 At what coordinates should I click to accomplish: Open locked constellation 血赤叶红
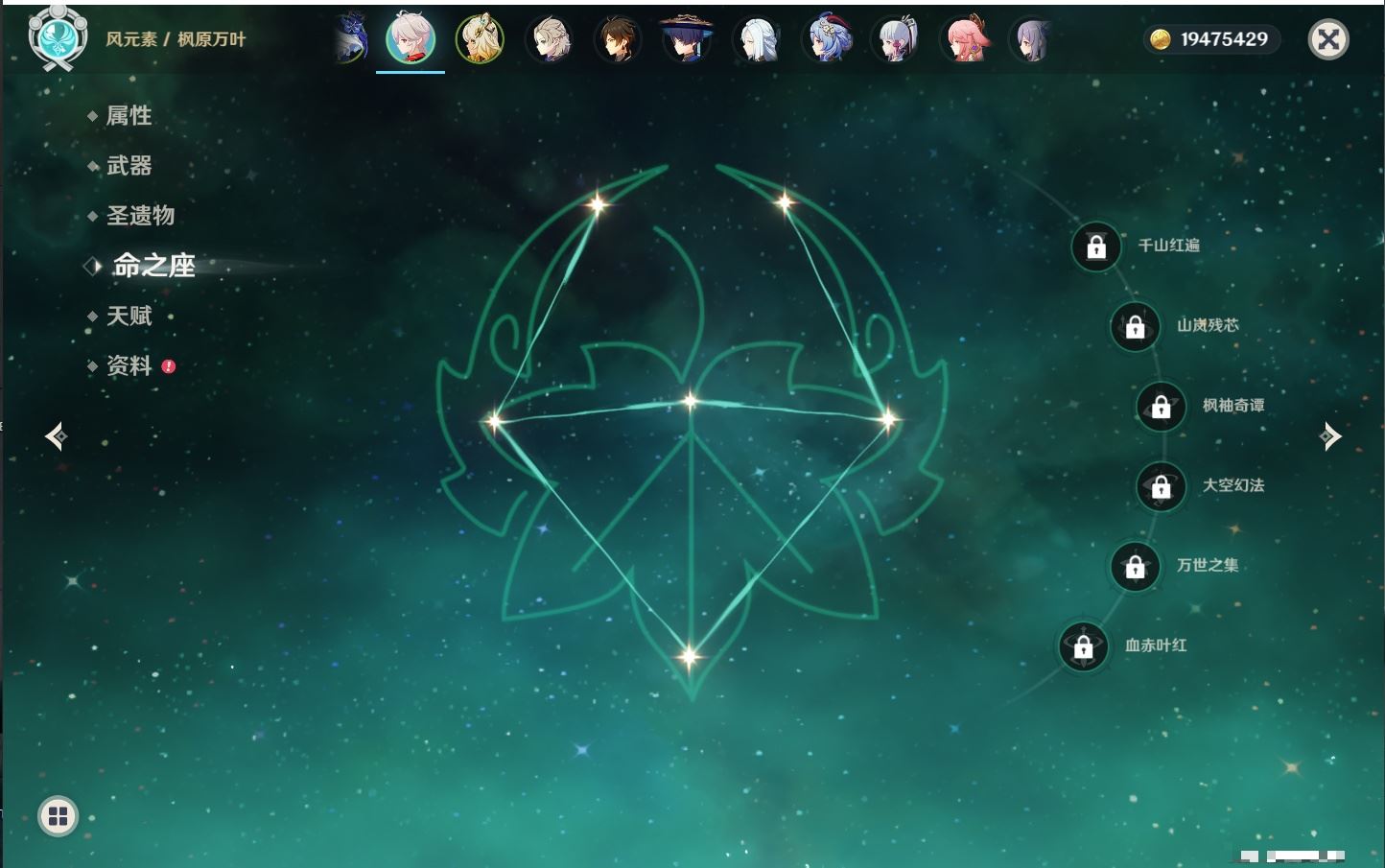tap(1084, 646)
